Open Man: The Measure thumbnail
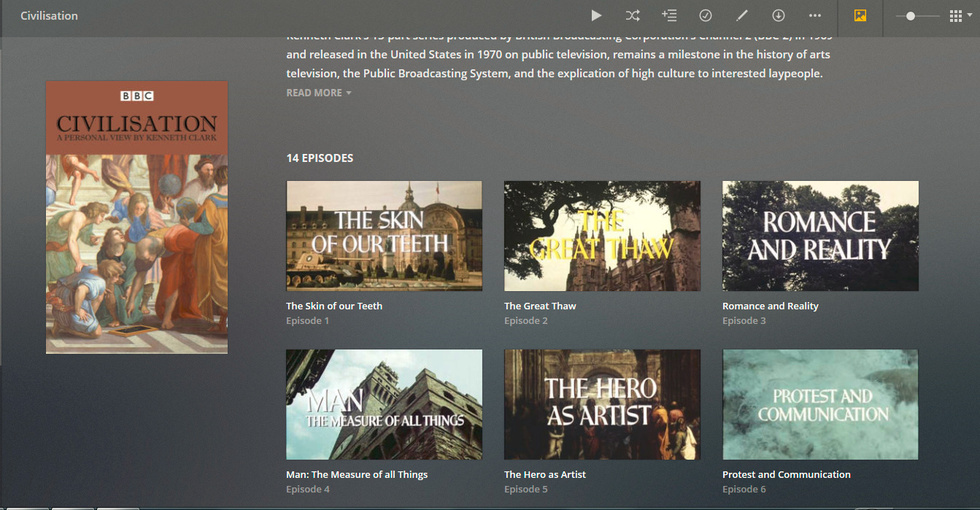 (384, 404)
